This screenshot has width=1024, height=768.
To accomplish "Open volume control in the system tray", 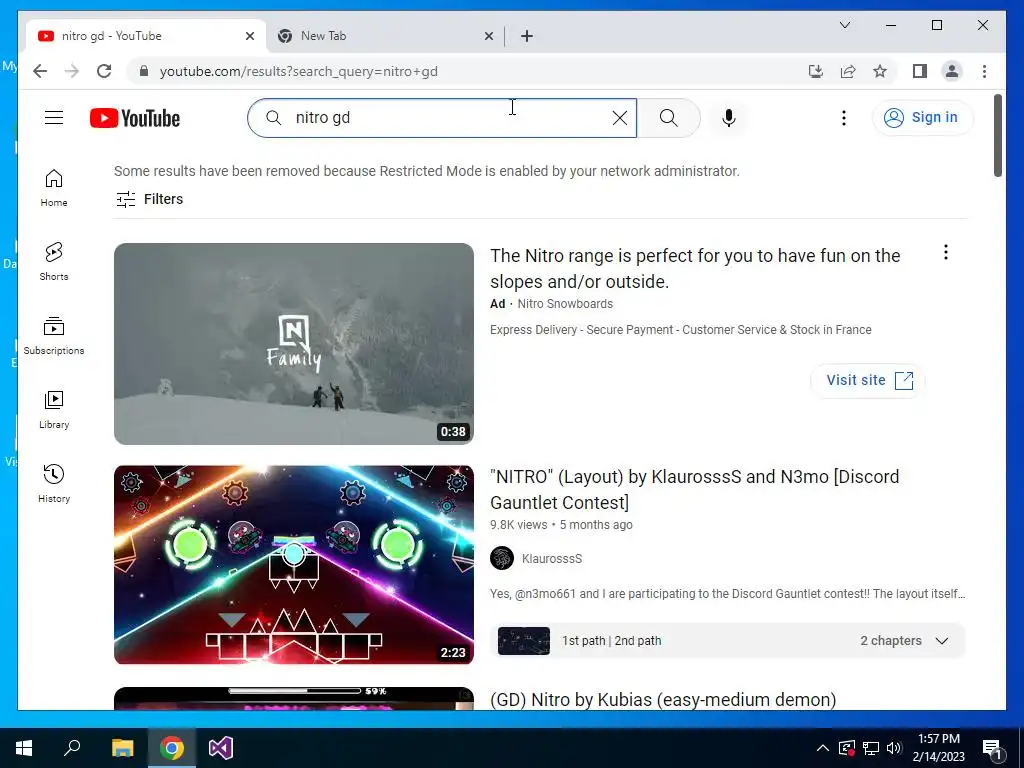I will pyautogui.click(x=894, y=748).
